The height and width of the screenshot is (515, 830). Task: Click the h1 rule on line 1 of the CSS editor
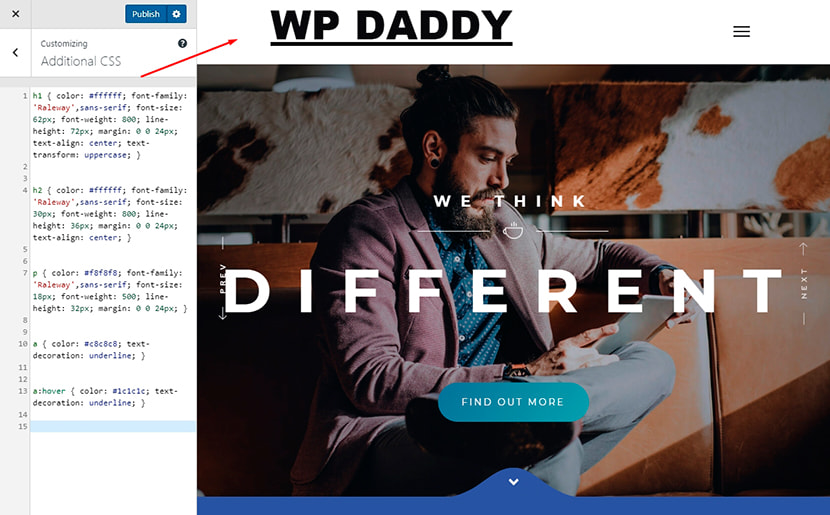click(x=110, y=125)
